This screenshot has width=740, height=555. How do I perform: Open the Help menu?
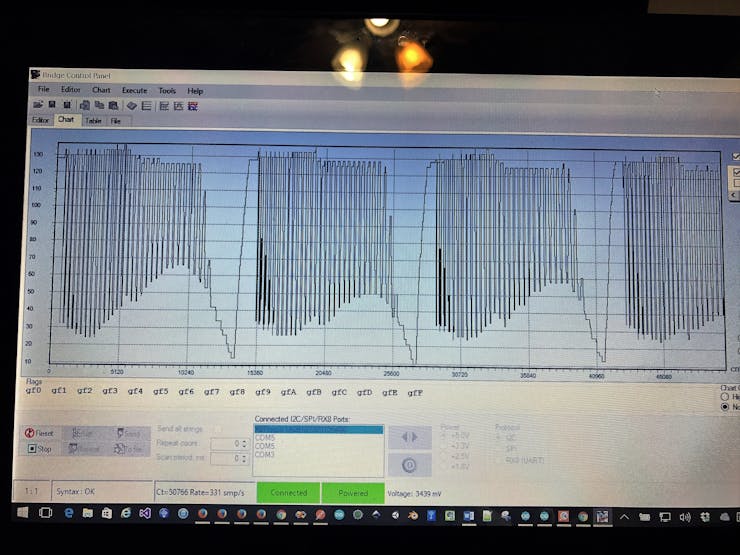click(x=195, y=91)
